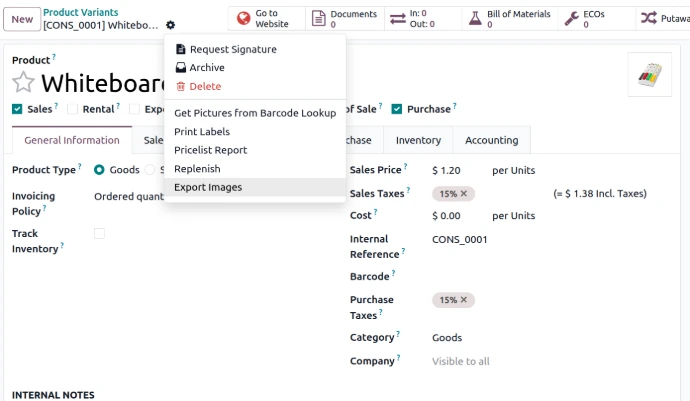Image resolution: width=690 pixels, height=401 pixels.
Task: Open the Putaway shuffle button
Action: tap(662, 18)
